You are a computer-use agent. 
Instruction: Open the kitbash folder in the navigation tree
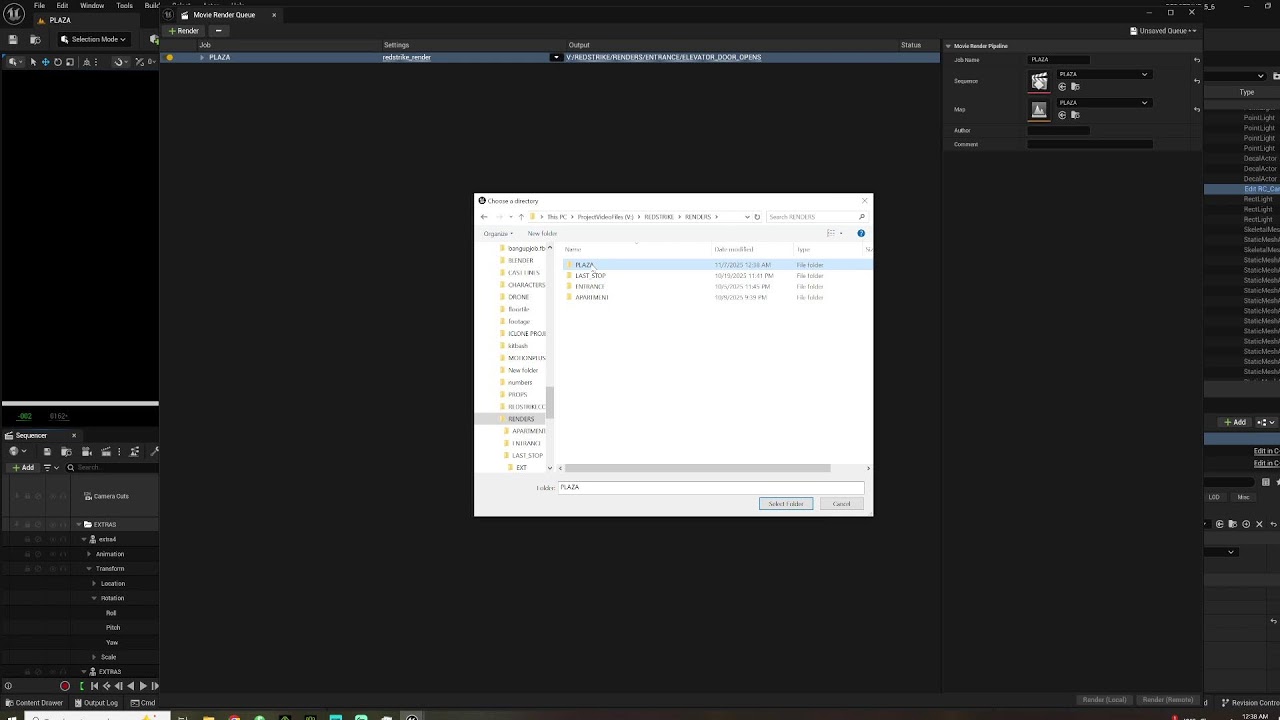pos(517,346)
